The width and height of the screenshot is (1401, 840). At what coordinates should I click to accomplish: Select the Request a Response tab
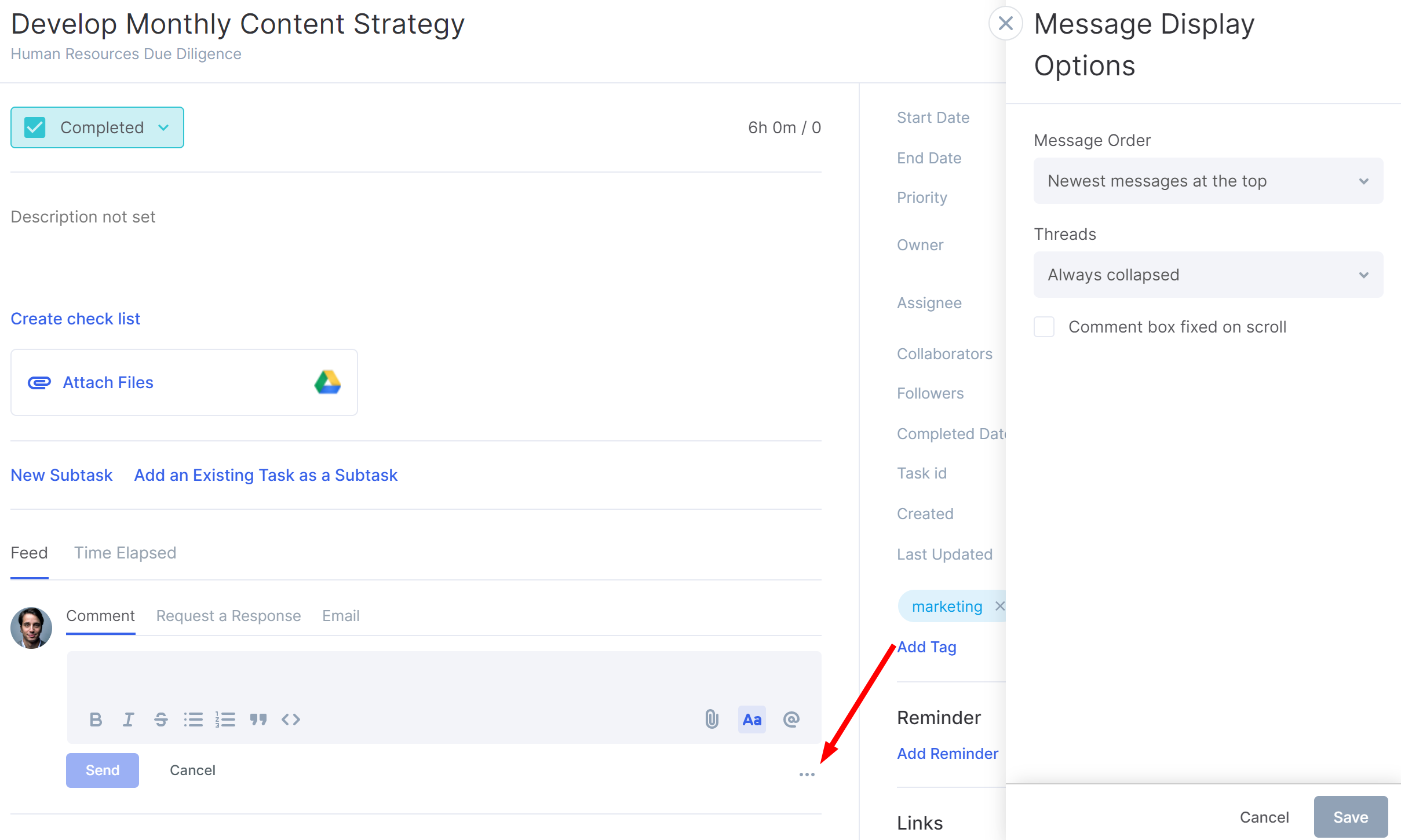[x=228, y=616]
